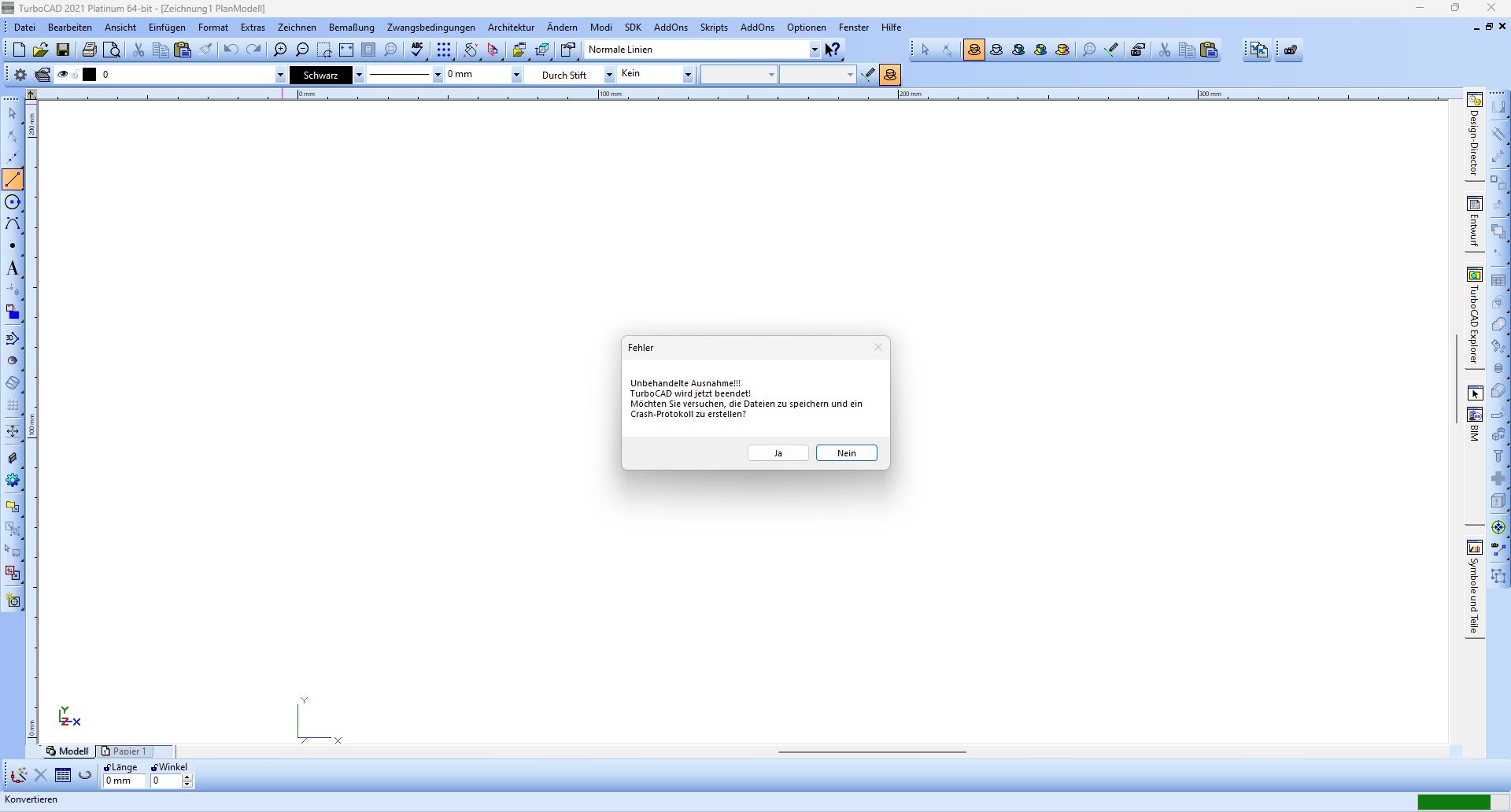
Task: Click the horizontal scrollbar below the canvas
Action: [x=872, y=751]
